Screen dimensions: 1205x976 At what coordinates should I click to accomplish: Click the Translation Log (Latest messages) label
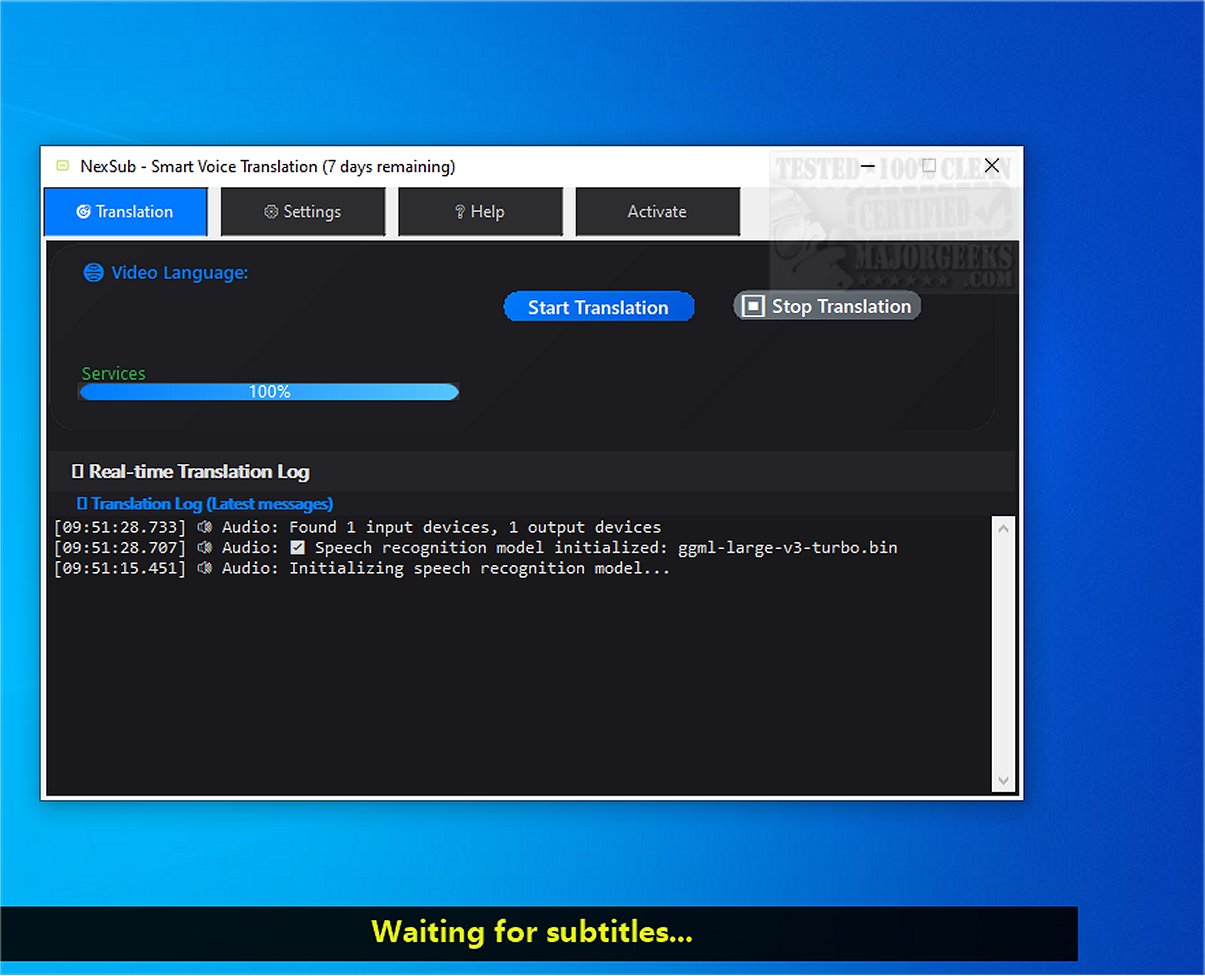(x=205, y=504)
